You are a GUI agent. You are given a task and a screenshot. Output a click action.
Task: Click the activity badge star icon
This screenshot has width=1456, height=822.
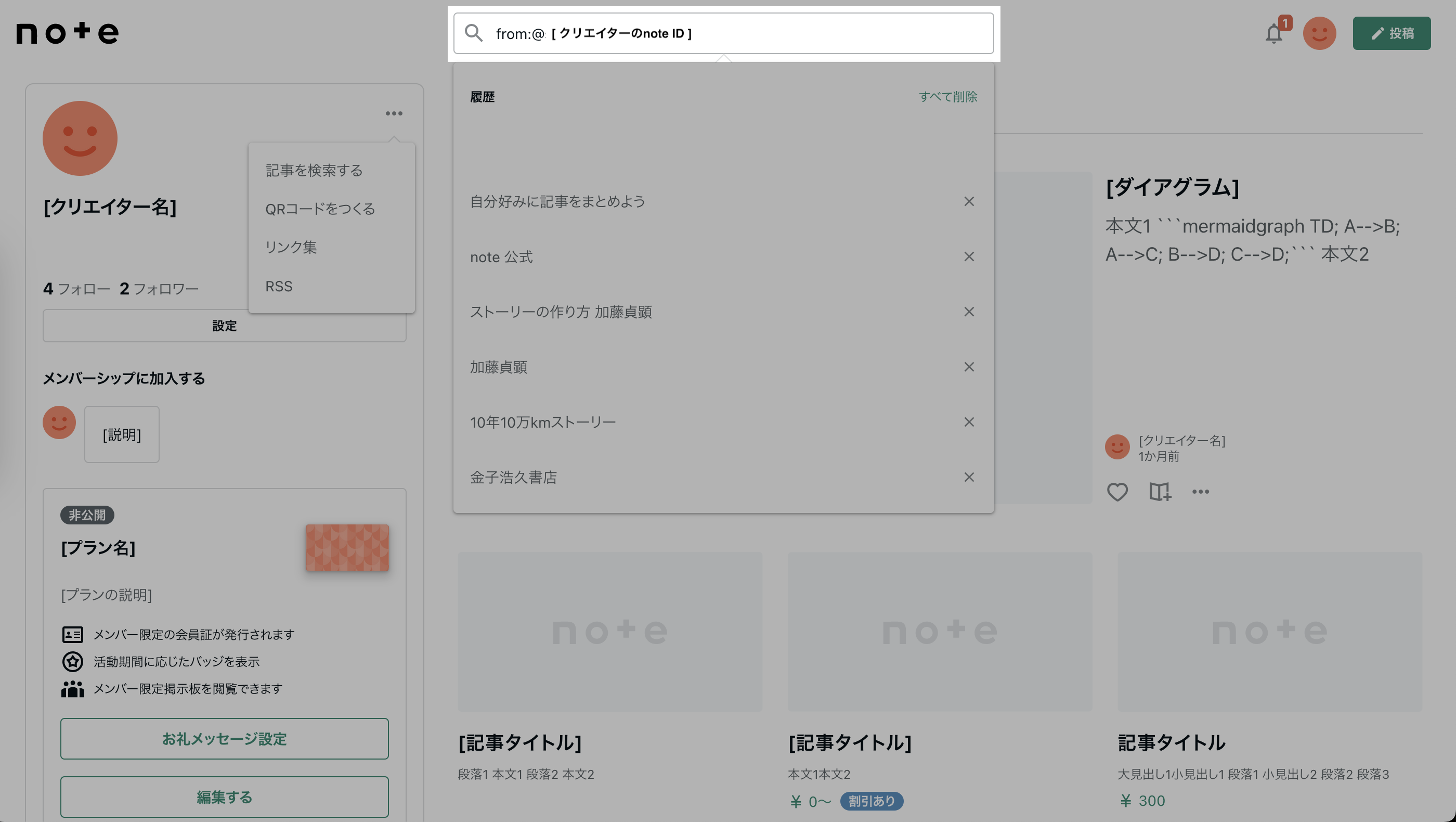[x=72, y=661]
